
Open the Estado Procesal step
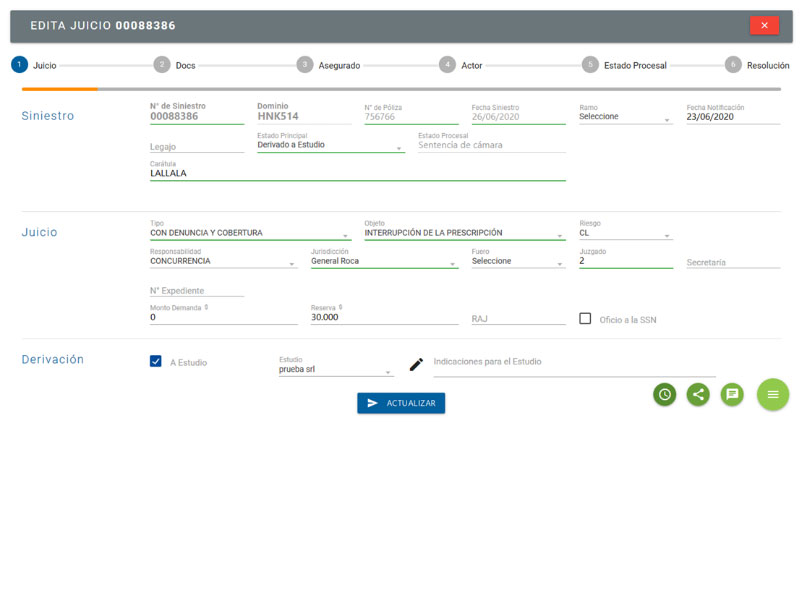click(x=624, y=65)
